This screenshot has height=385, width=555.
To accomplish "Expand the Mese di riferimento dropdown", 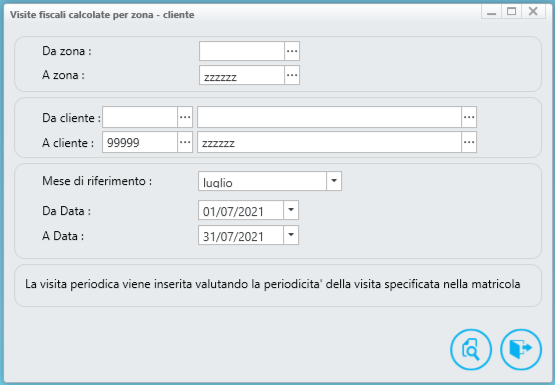I will pyautogui.click(x=334, y=181).
